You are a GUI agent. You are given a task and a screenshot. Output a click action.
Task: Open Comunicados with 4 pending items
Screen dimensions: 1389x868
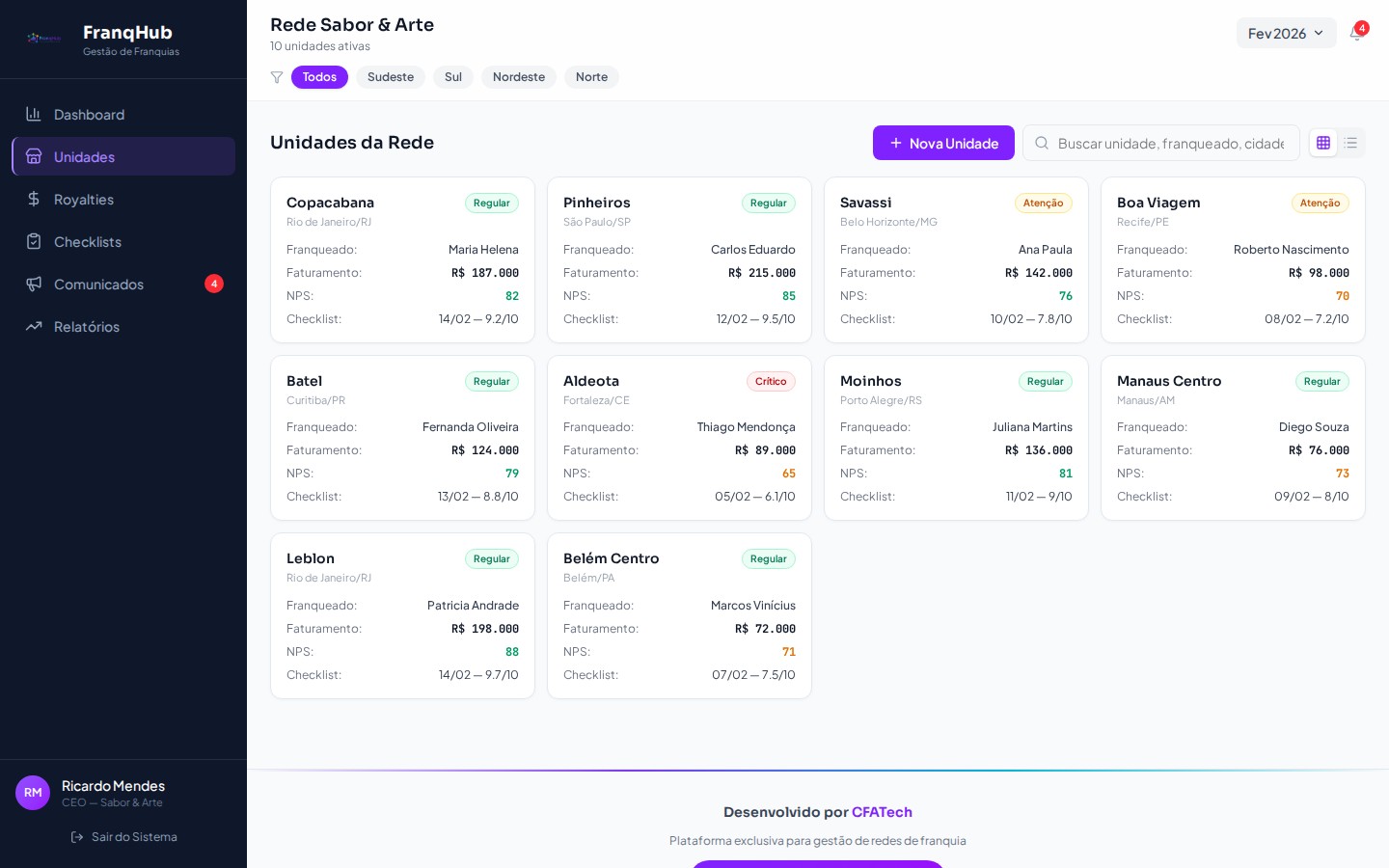click(x=98, y=284)
